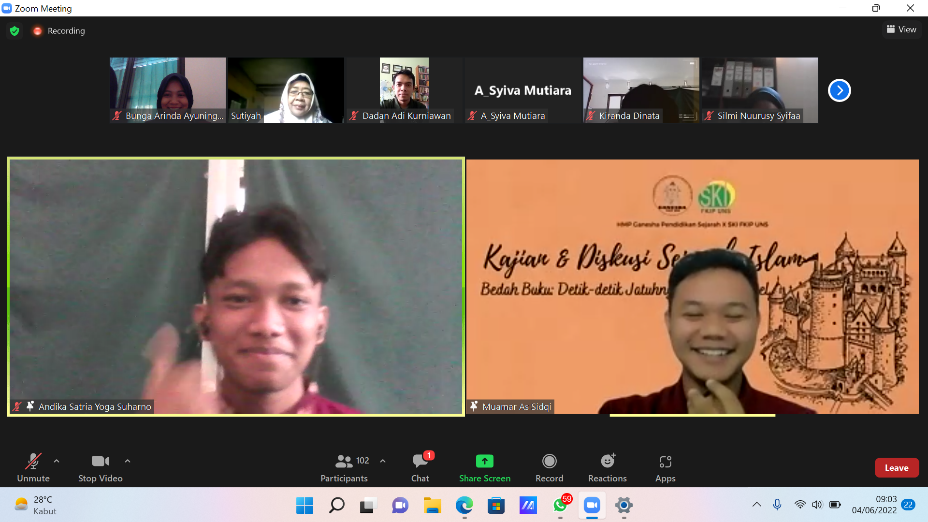Click the green encryption shield icon
928x522 pixels.
[14, 31]
